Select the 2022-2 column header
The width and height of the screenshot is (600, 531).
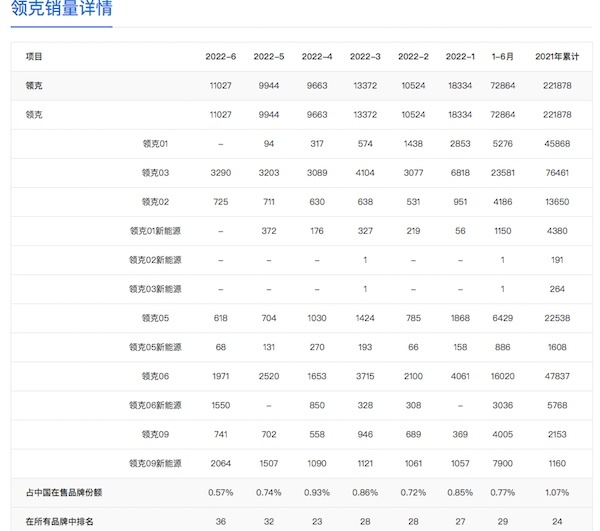tap(413, 57)
